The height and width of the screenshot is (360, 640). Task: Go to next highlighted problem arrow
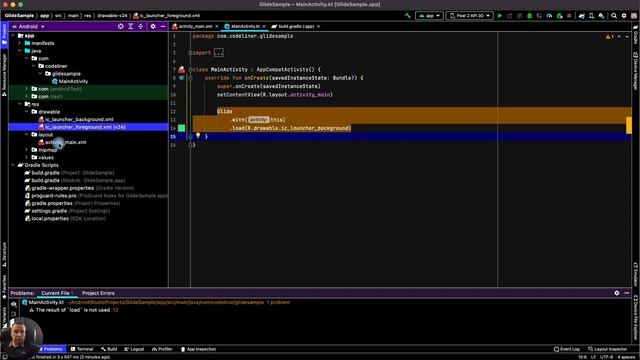(627, 37)
